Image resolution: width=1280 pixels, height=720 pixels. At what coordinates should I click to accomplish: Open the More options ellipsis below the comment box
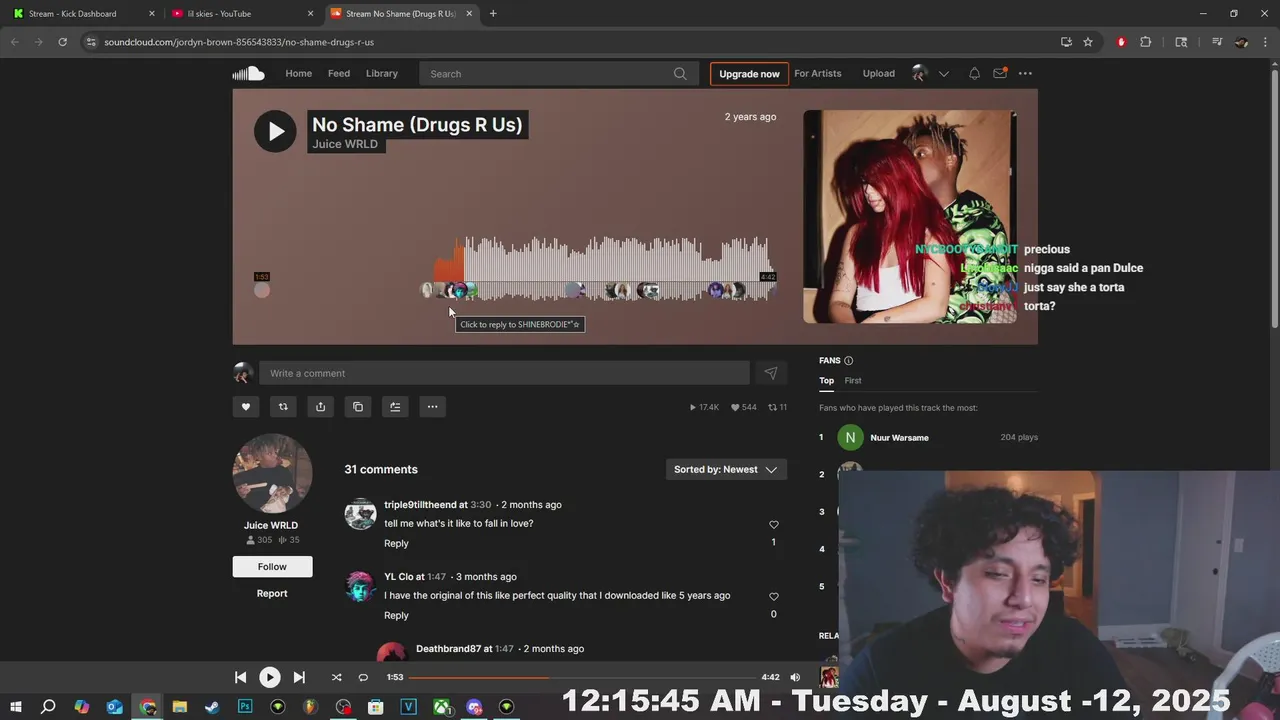pos(432,407)
